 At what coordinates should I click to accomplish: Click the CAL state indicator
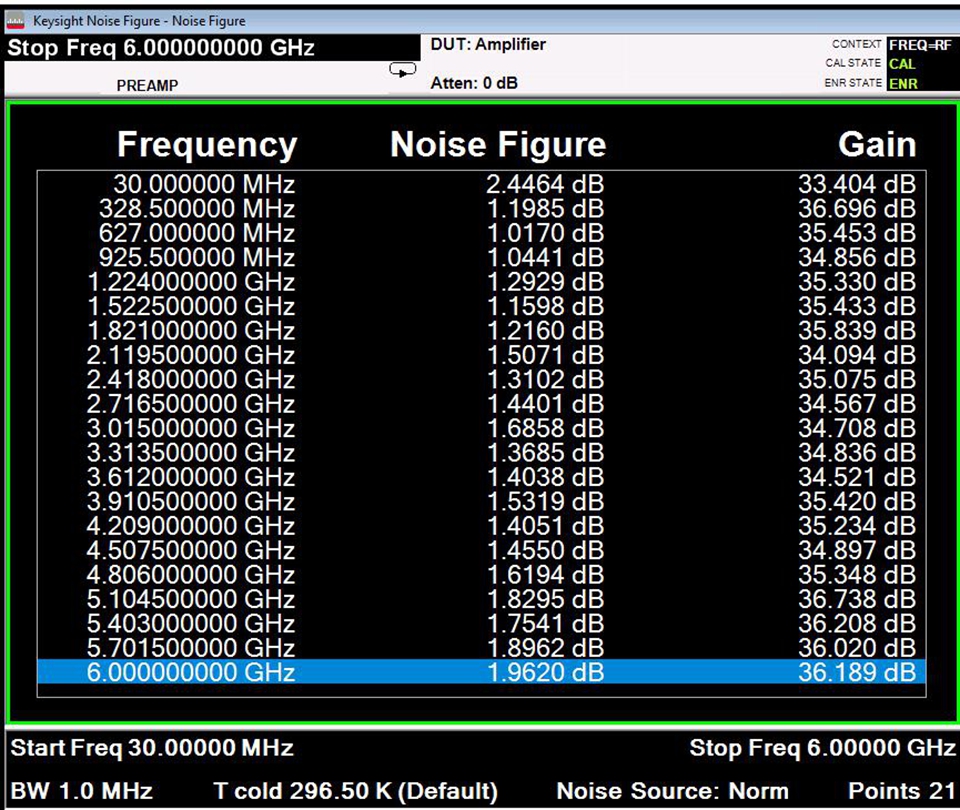click(x=901, y=64)
